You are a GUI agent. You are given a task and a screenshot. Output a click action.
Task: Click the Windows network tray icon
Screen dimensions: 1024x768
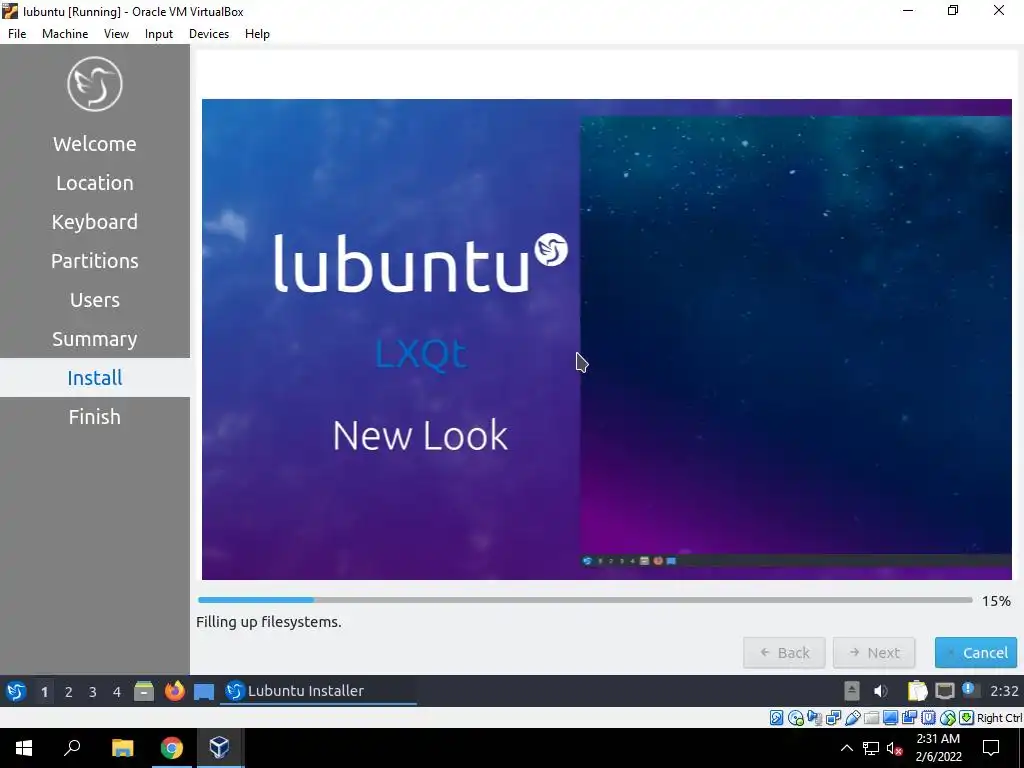[x=871, y=748]
